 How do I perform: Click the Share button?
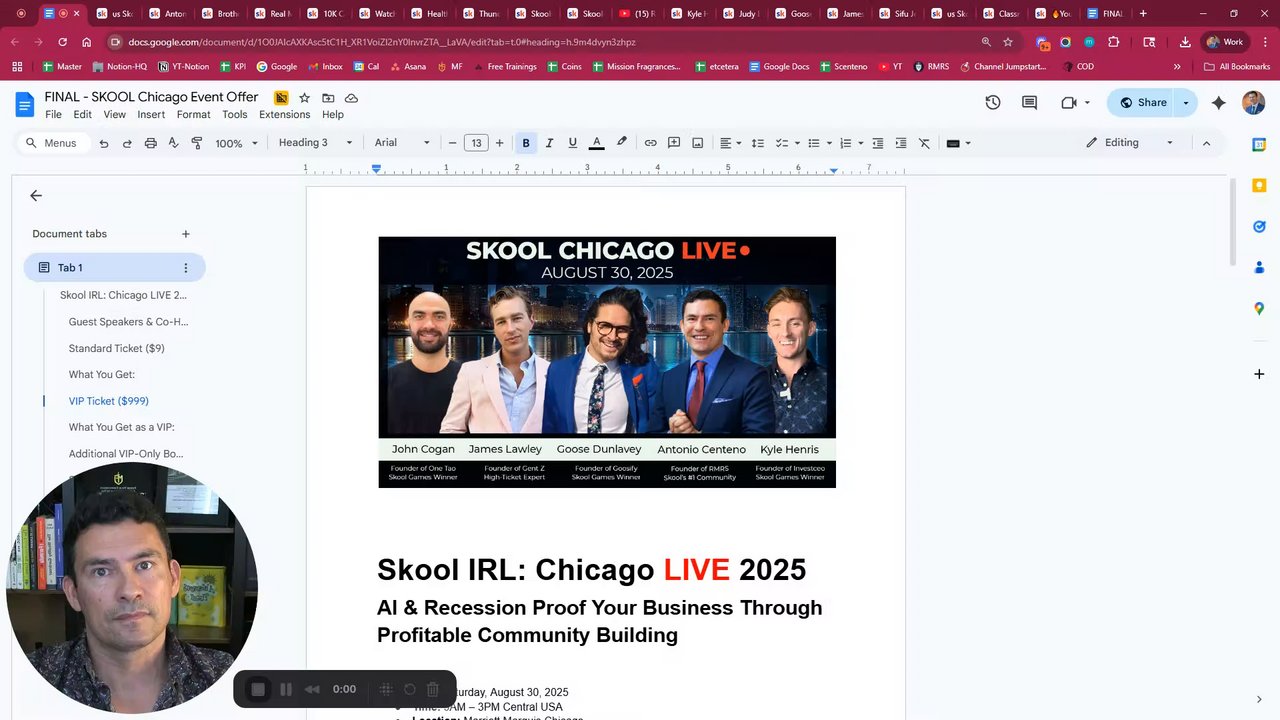coord(1142,102)
